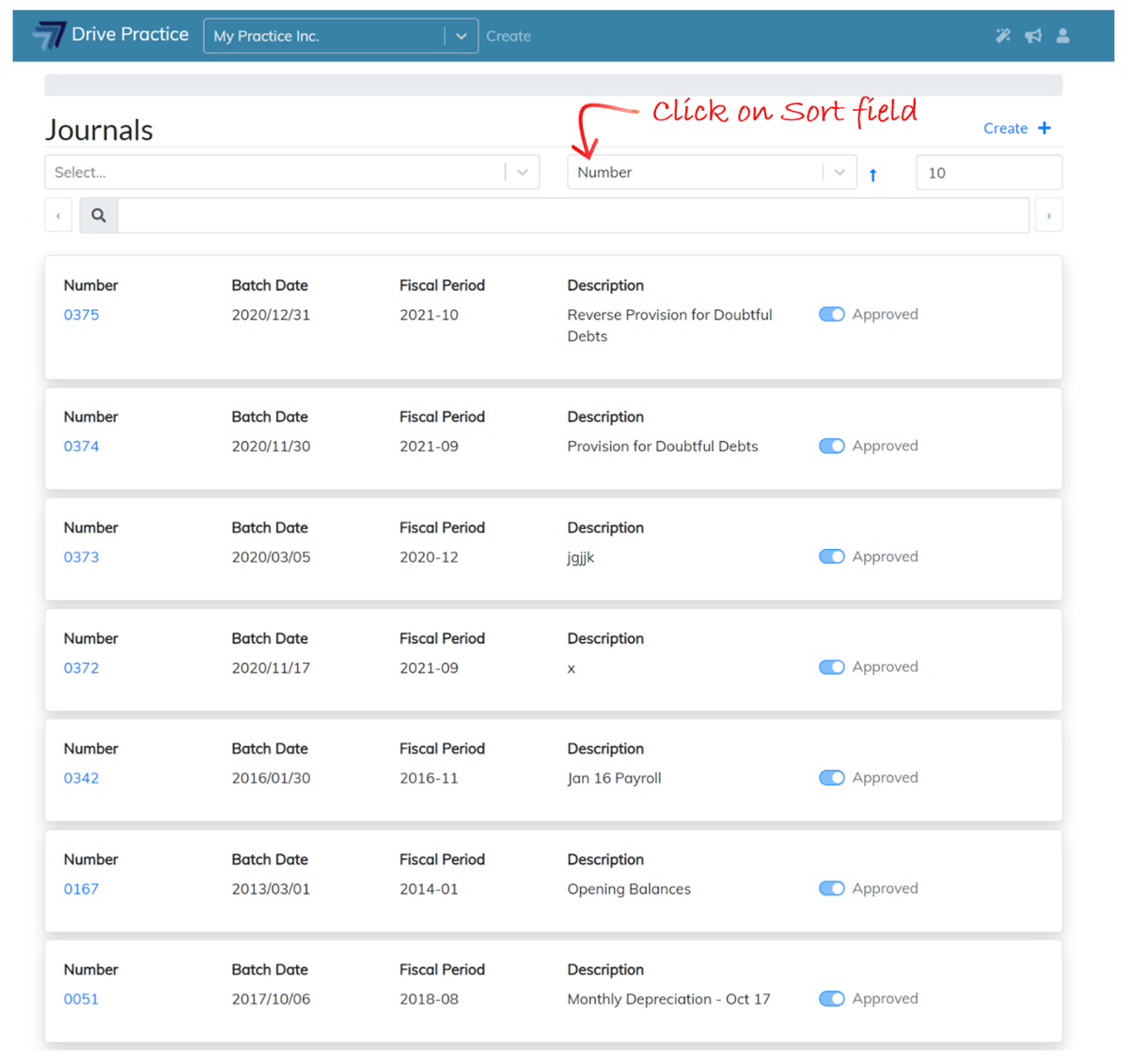This screenshot has width=1130, height=1064.
Task: Expand the sort field chevron
Action: click(x=840, y=172)
